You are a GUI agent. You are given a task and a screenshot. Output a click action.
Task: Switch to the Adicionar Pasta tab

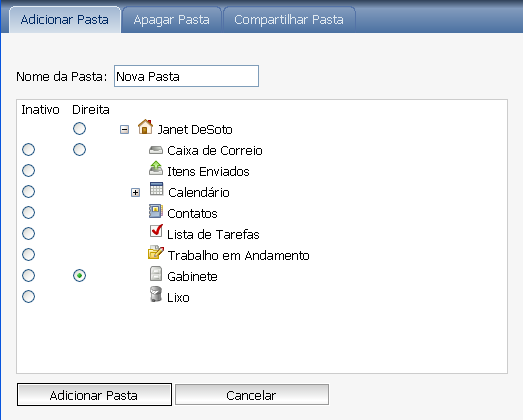pos(65,20)
